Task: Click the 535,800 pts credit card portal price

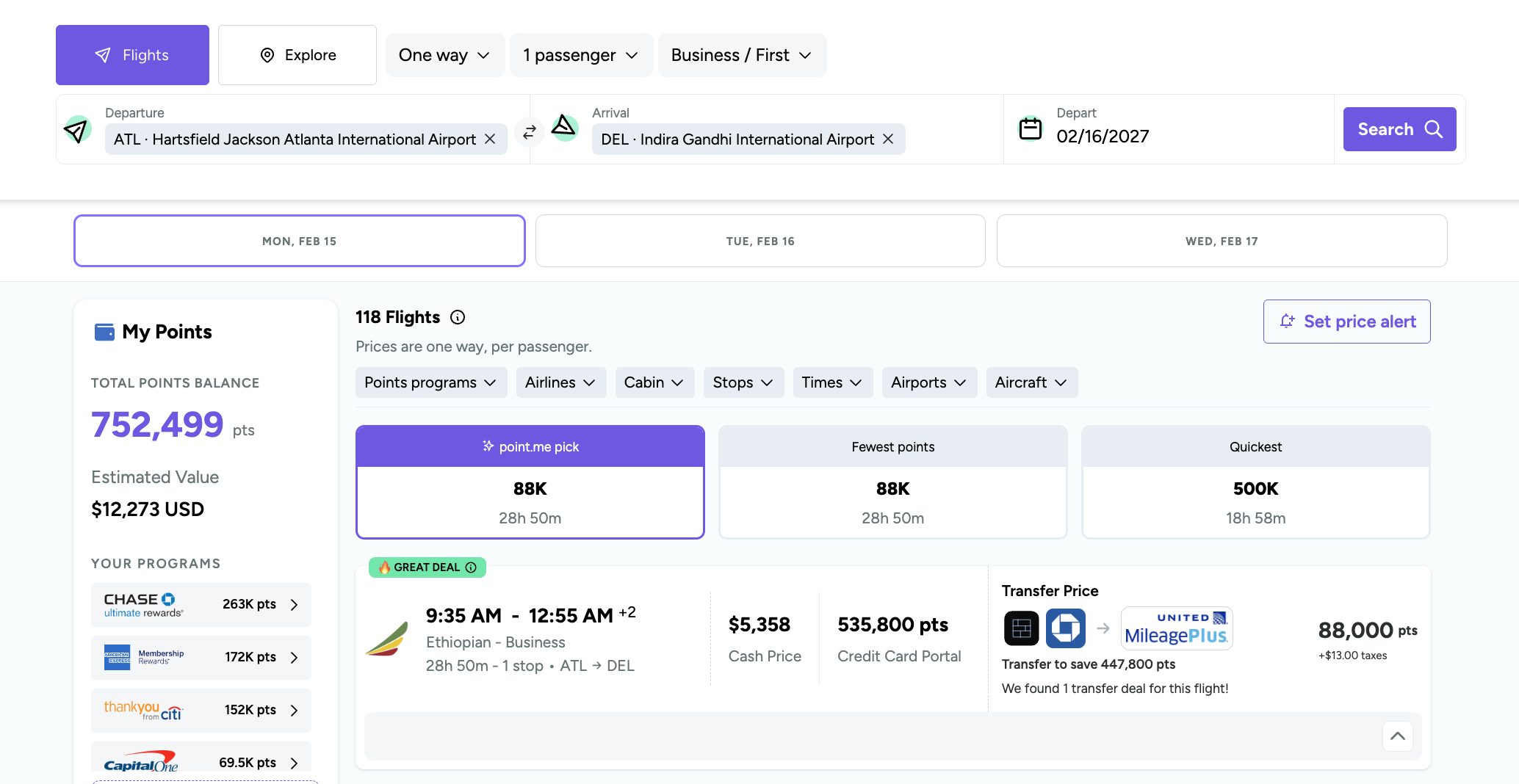Action: pos(893,625)
